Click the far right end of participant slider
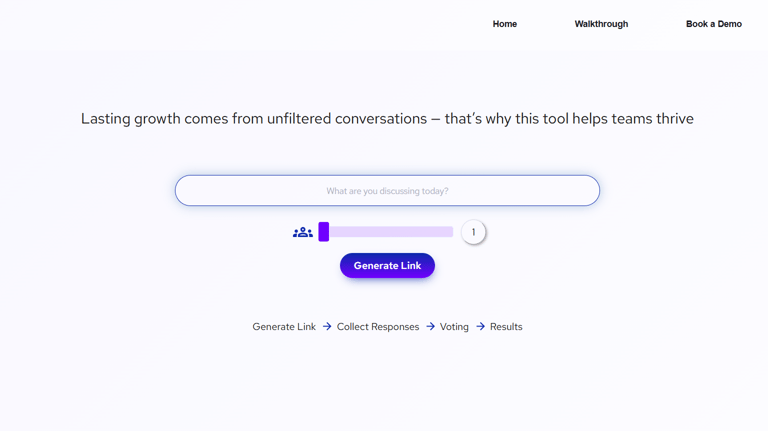Viewport: 768px width, 431px height. click(x=451, y=232)
